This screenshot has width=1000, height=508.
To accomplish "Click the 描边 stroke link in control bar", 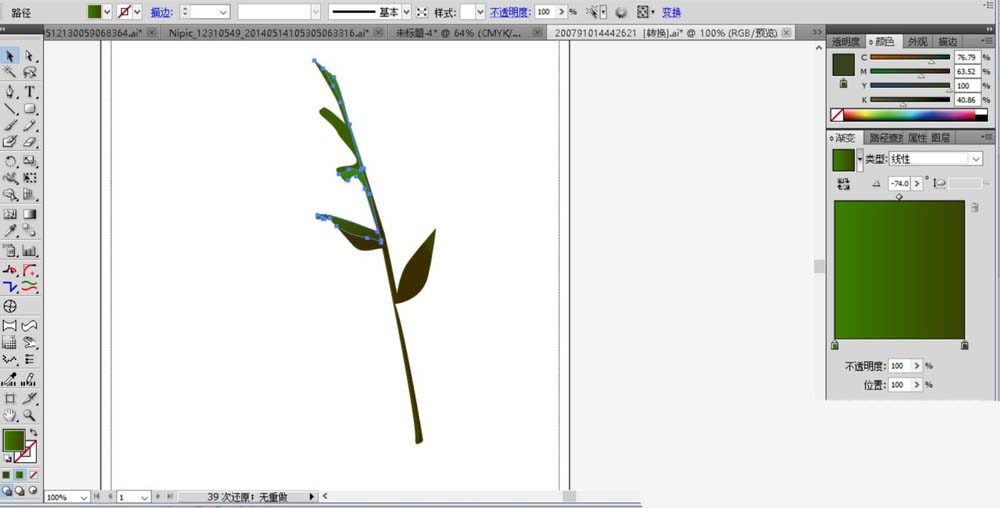I will click(x=161, y=12).
